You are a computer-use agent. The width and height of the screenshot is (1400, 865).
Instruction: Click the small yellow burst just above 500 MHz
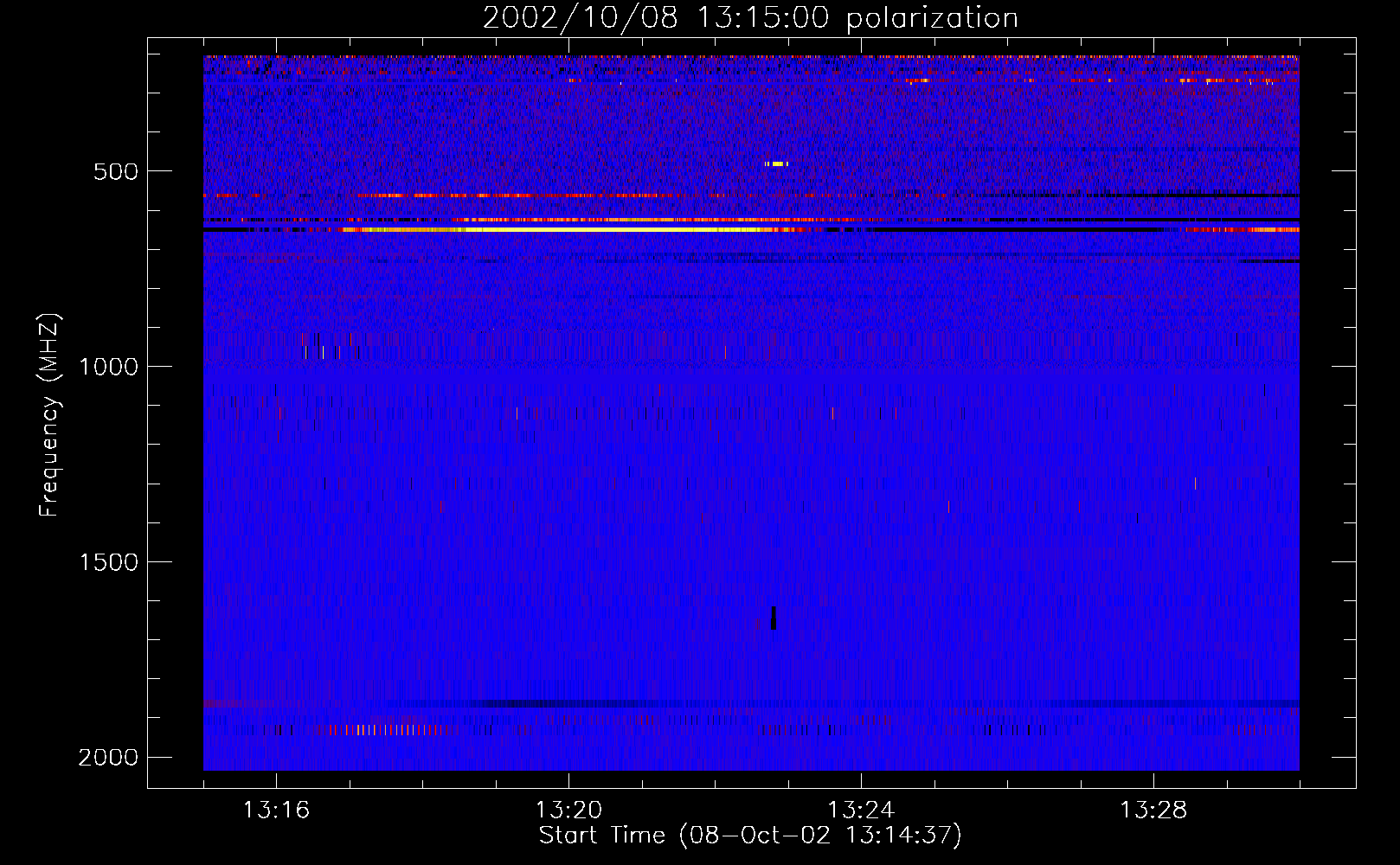pyautogui.click(x=776, y=163)
